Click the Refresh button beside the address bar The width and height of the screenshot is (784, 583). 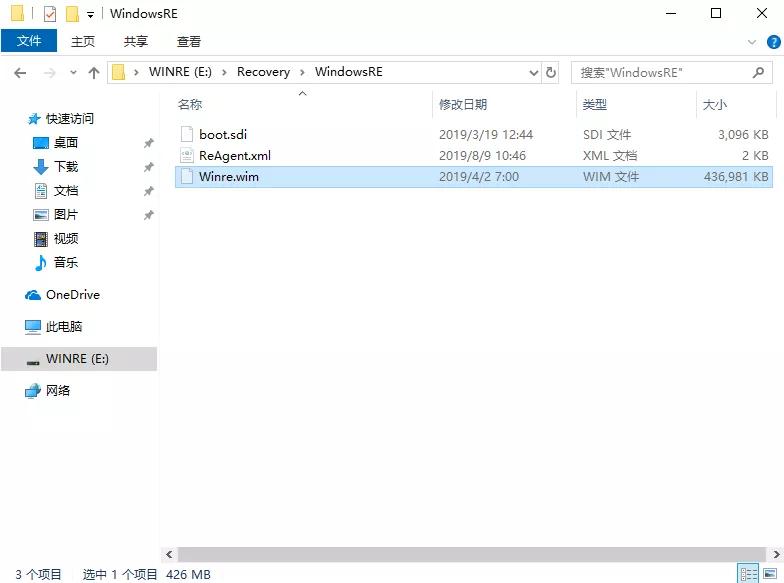click(551, 72)
